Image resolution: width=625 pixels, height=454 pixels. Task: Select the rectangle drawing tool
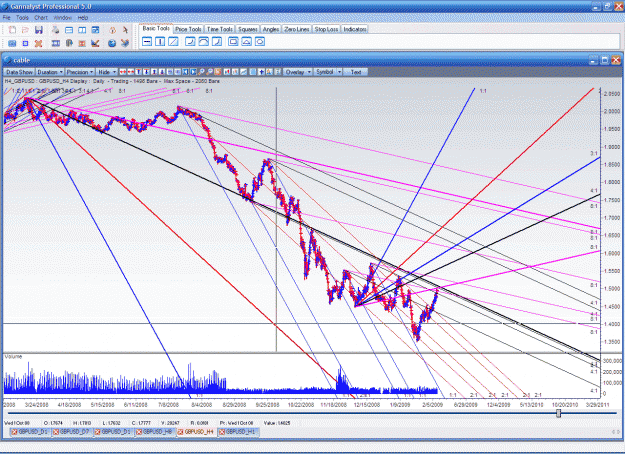234,41
